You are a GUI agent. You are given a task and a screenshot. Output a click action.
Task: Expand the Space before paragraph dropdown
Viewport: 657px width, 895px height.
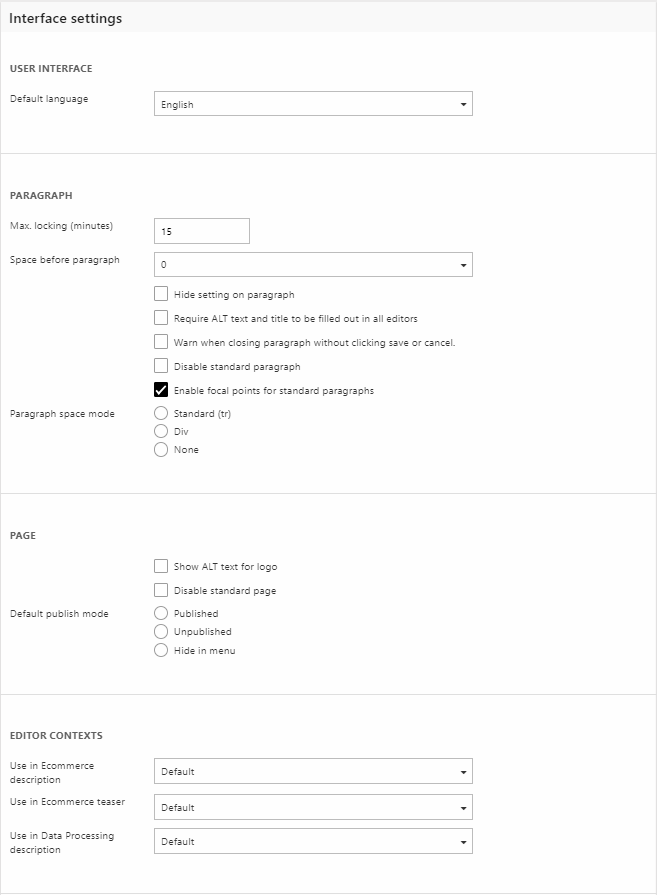(x=313, y=265)
